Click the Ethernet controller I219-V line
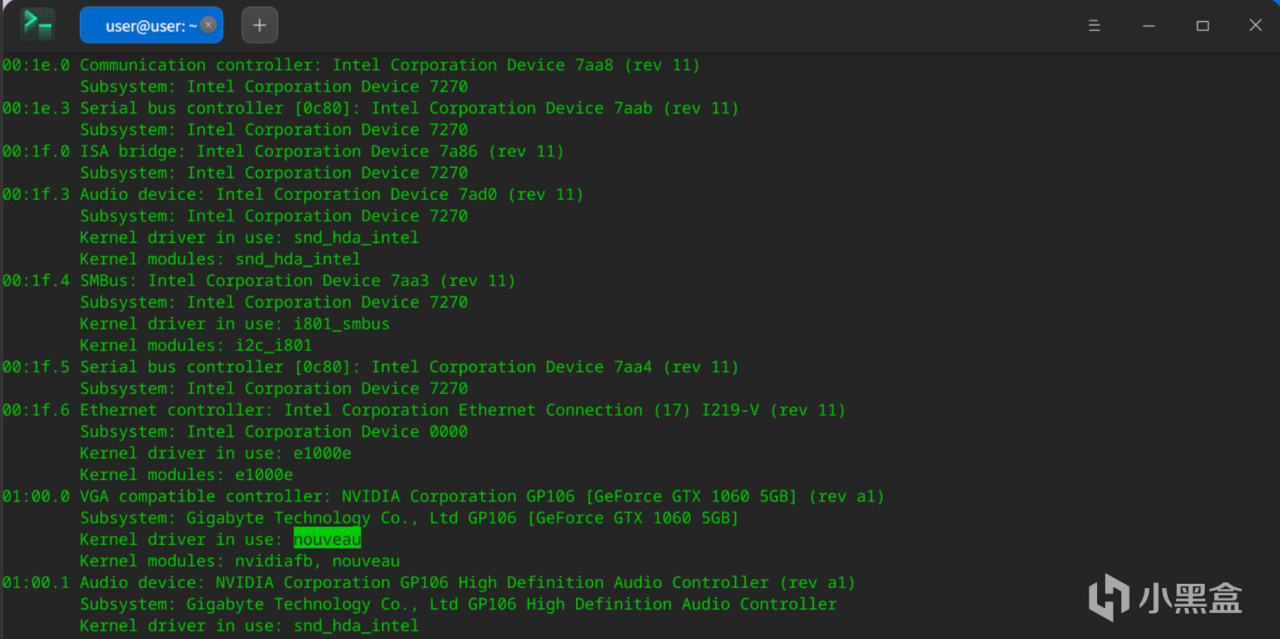This screenshot has height=639, width=1280. pos(424,410)
